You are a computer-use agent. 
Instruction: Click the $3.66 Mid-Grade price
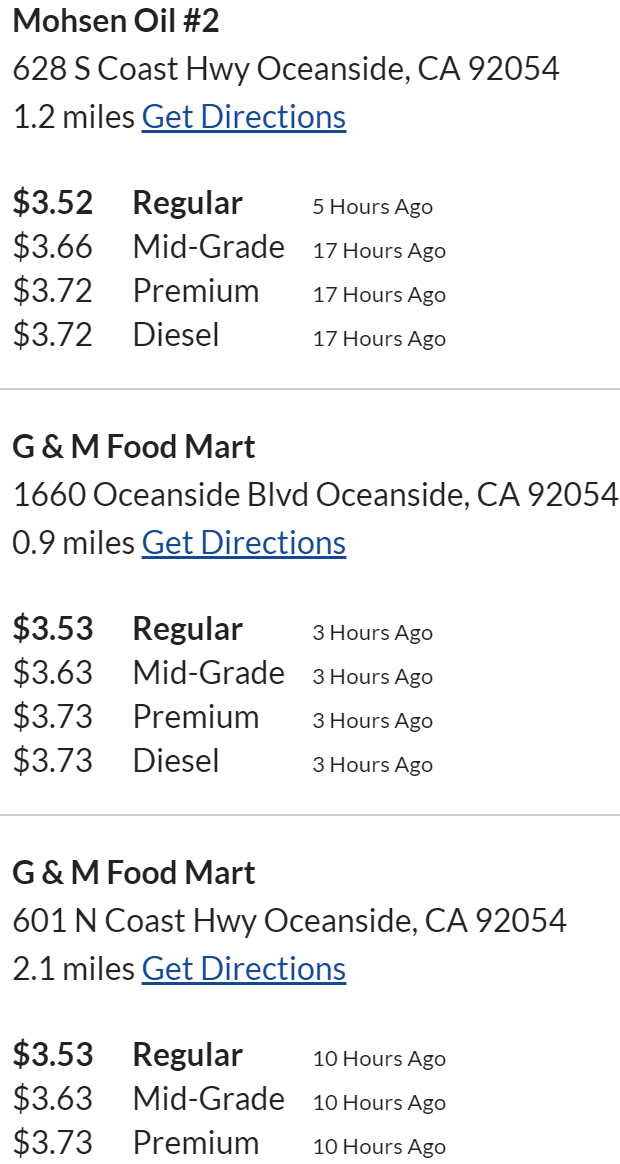tap(53, 247)
